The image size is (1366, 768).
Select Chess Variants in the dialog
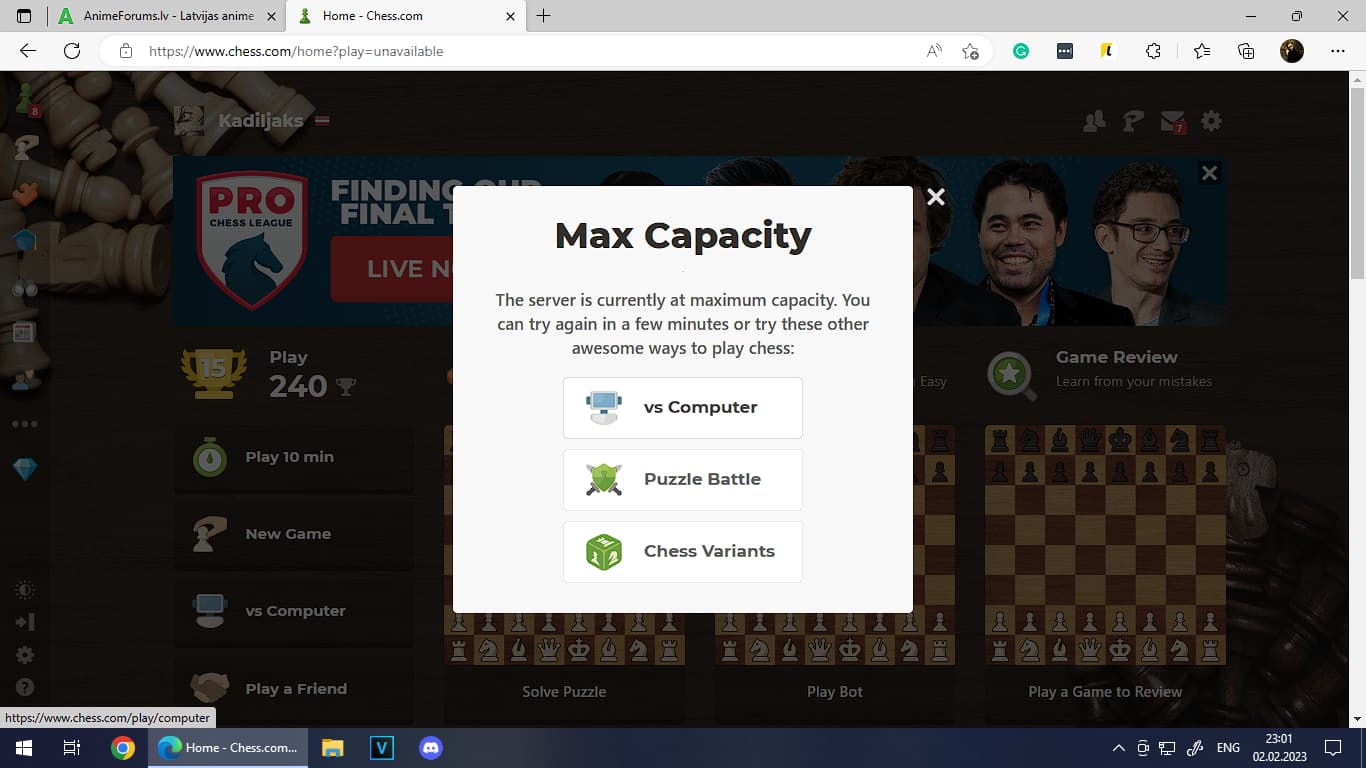[x=682, y=551]
